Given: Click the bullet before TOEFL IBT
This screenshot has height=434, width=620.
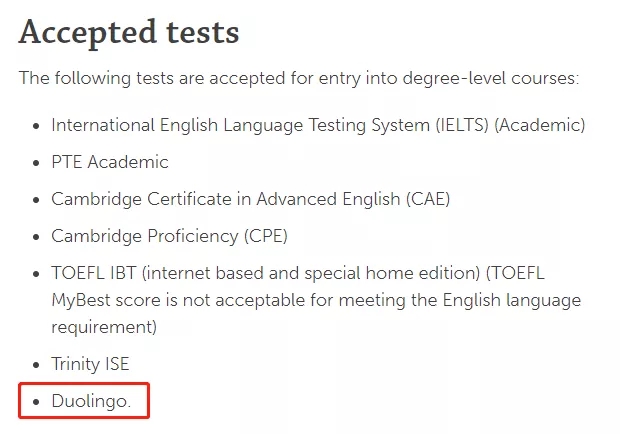Looking at the screenshot, I should [x=36, y=274].
